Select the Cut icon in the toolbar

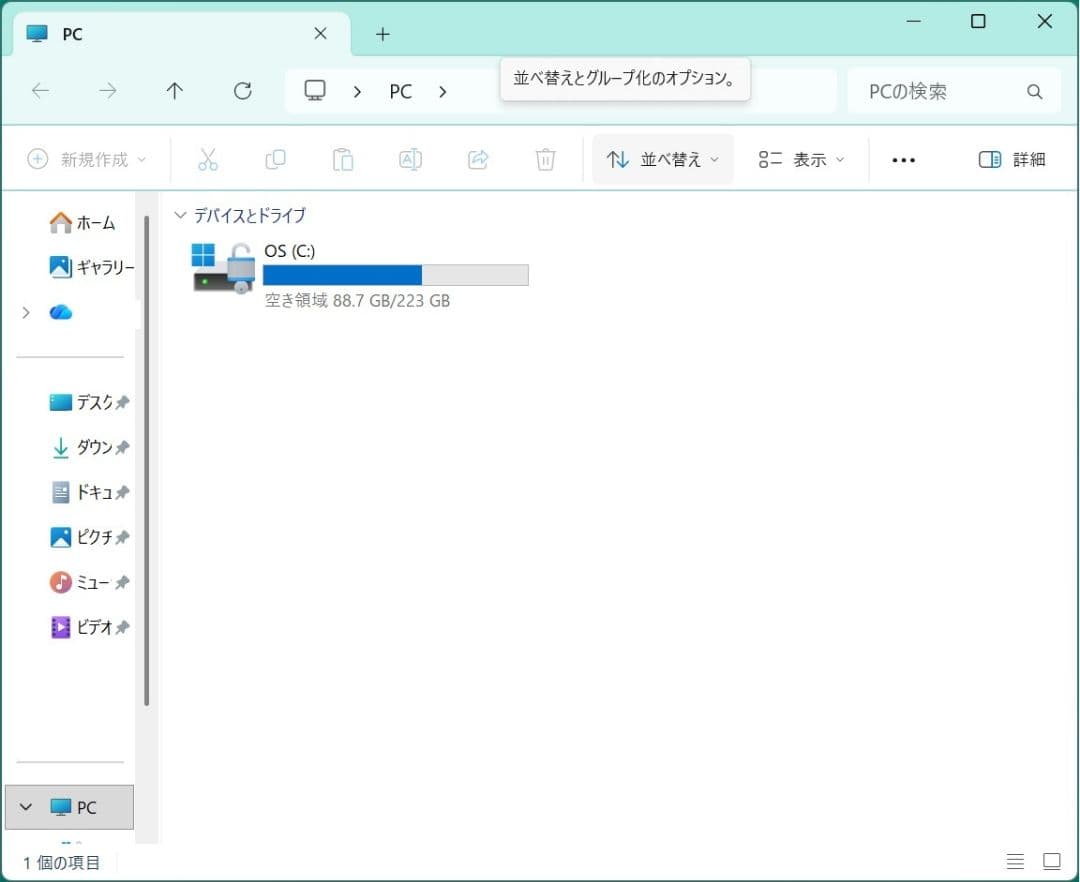pos(208,159)
